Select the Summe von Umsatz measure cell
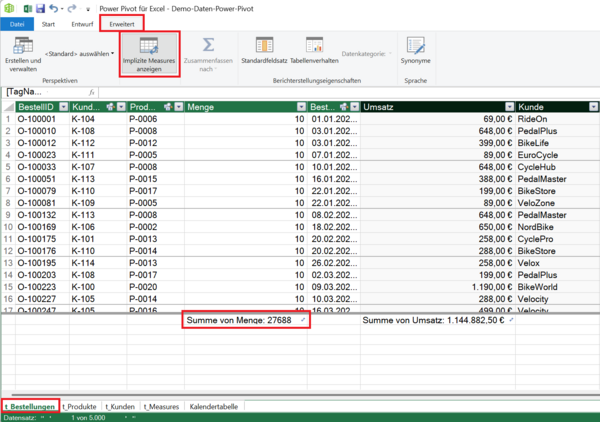 pos(435,320)
